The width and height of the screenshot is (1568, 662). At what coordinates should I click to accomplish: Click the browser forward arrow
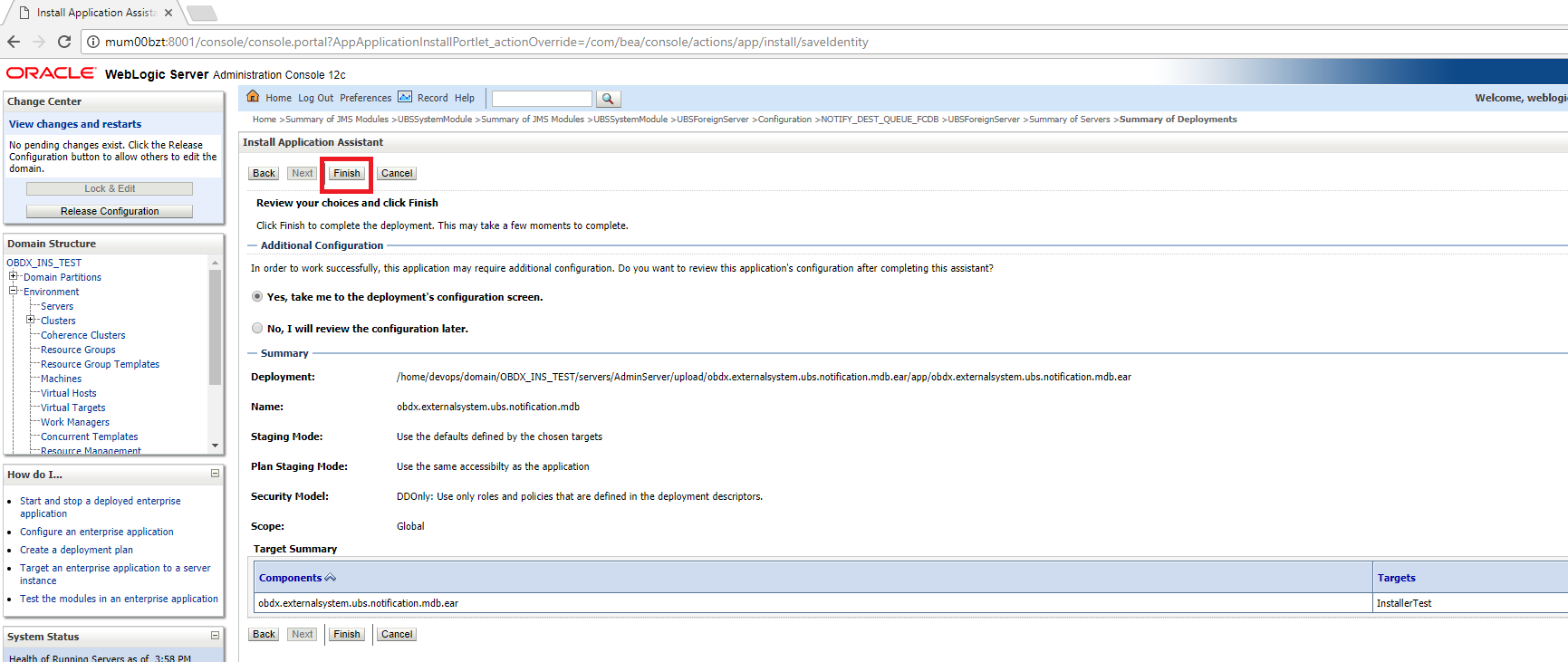pos(38,42)
